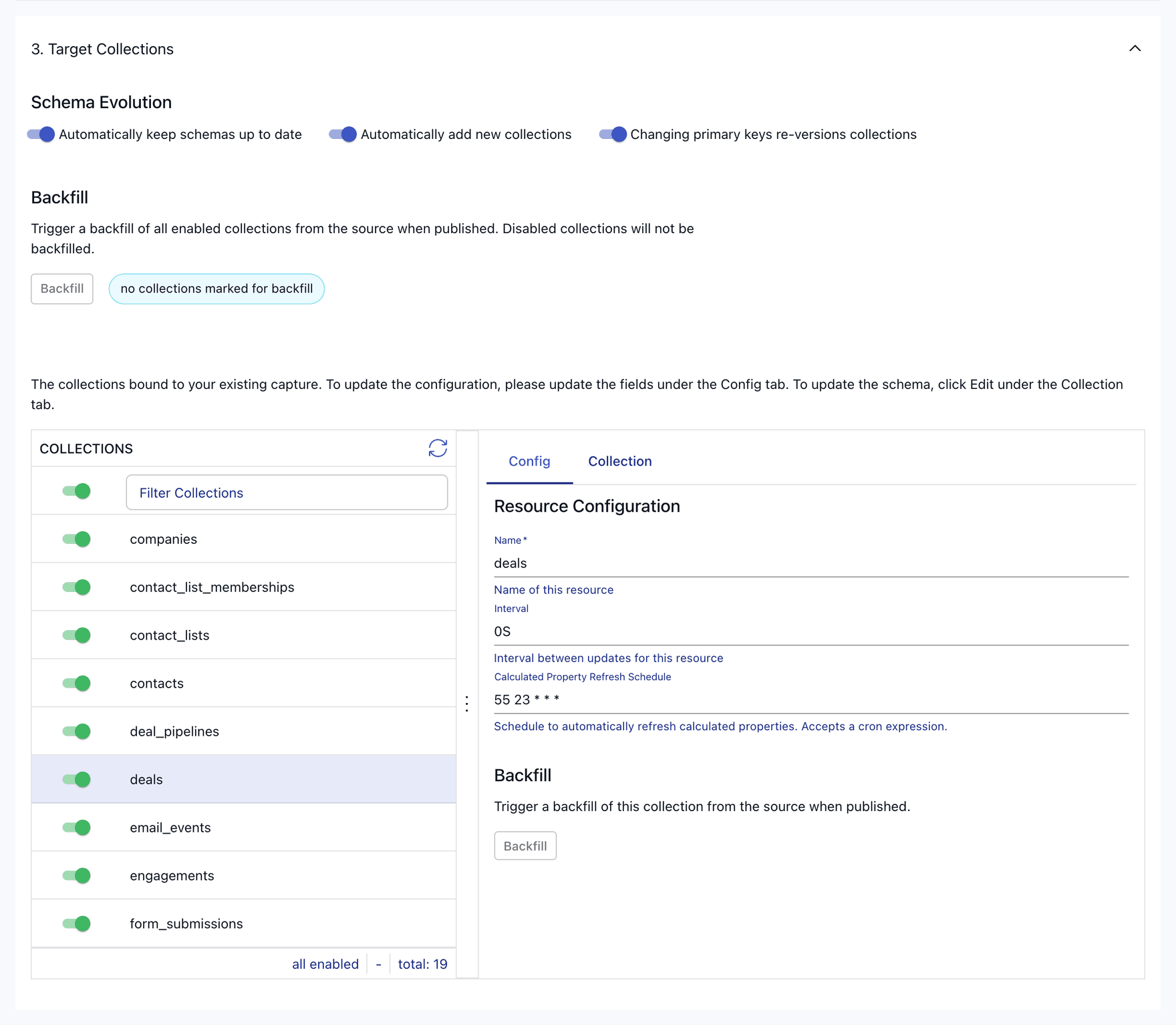Disable the companies collection

click(77, 539)
